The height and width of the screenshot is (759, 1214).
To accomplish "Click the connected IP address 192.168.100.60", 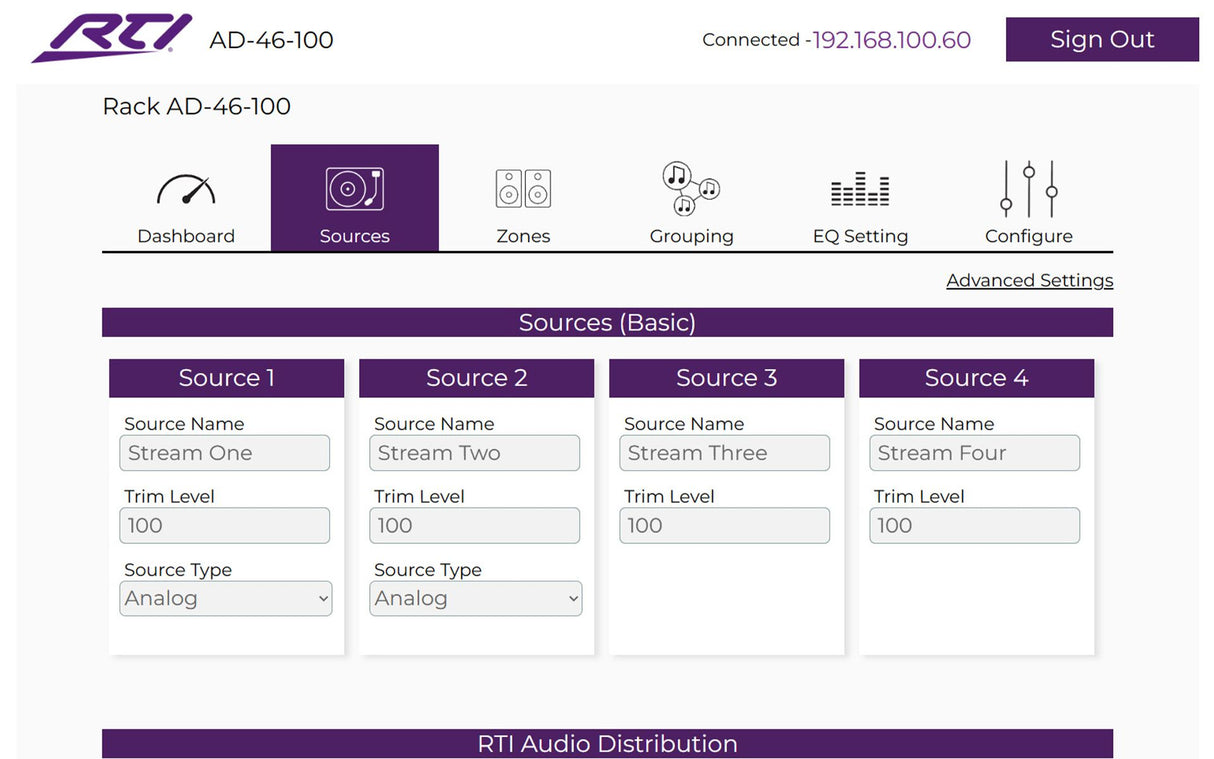I will point(891,39).
